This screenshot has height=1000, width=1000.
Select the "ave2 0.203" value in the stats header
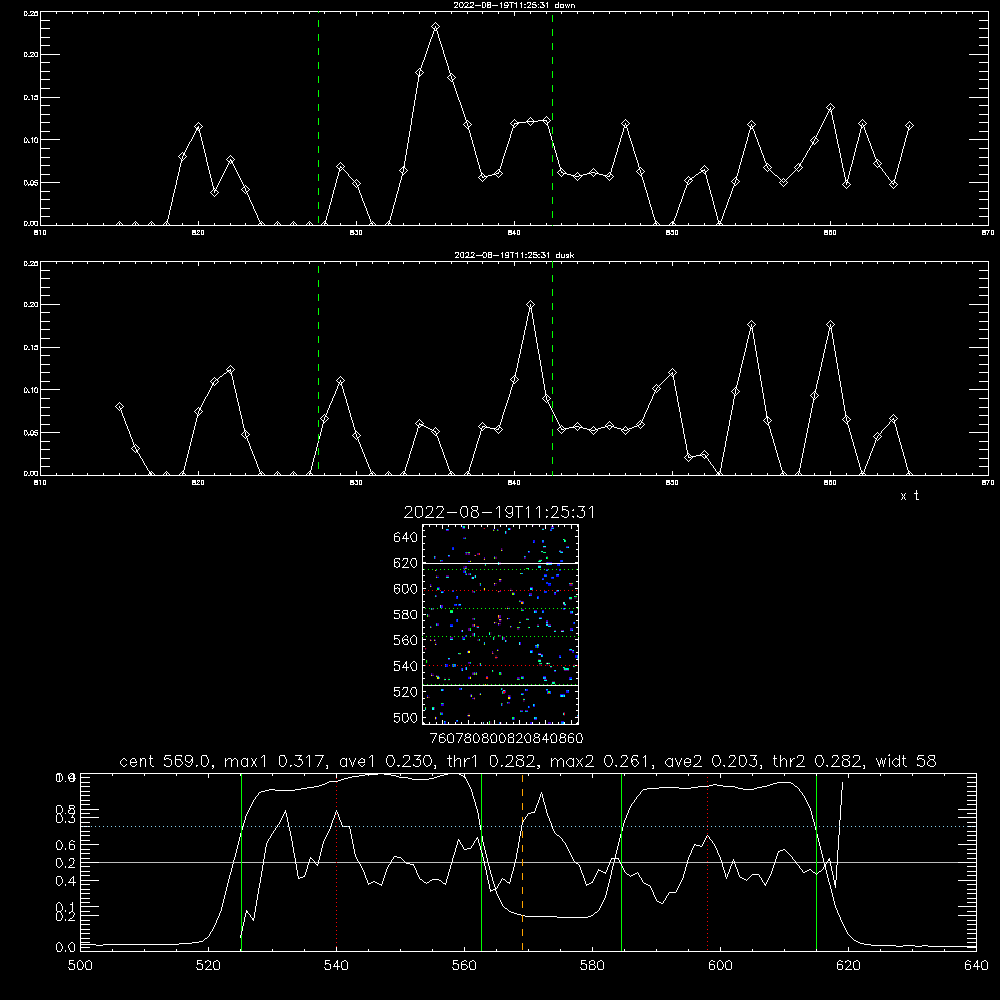(x=711, y=761)
